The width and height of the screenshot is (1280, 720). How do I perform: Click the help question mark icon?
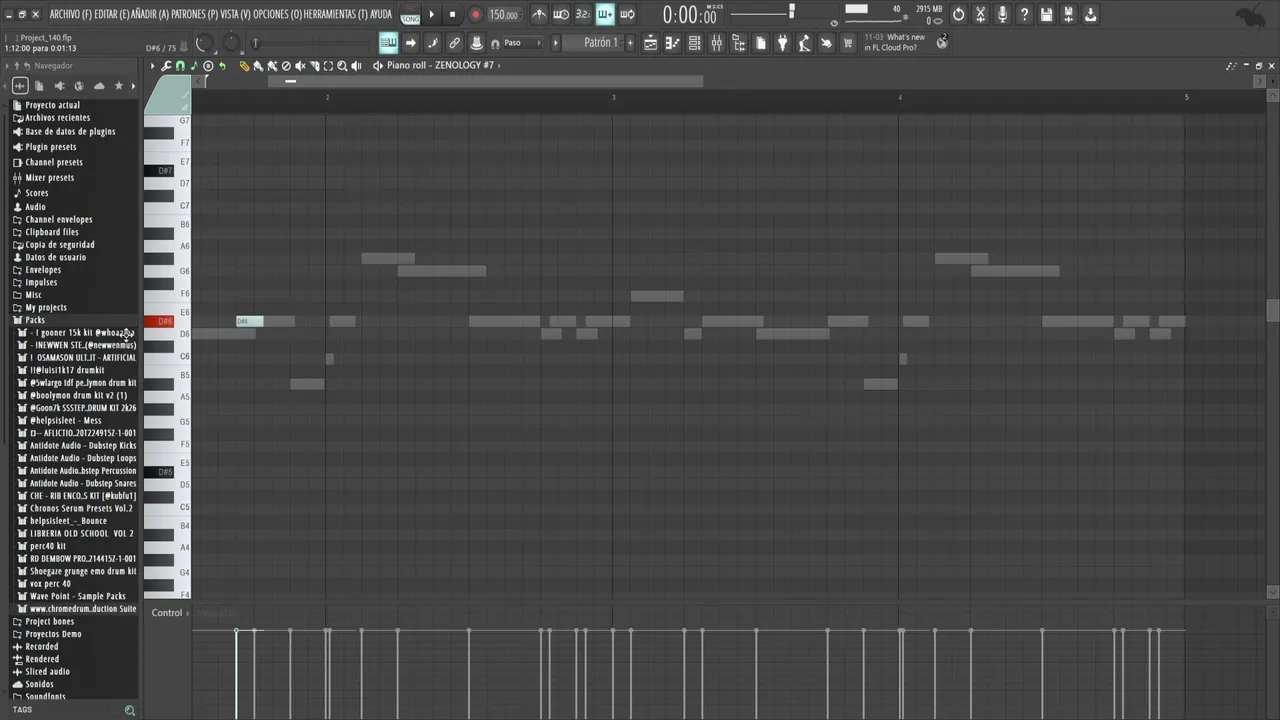(x=1024, y=15)
